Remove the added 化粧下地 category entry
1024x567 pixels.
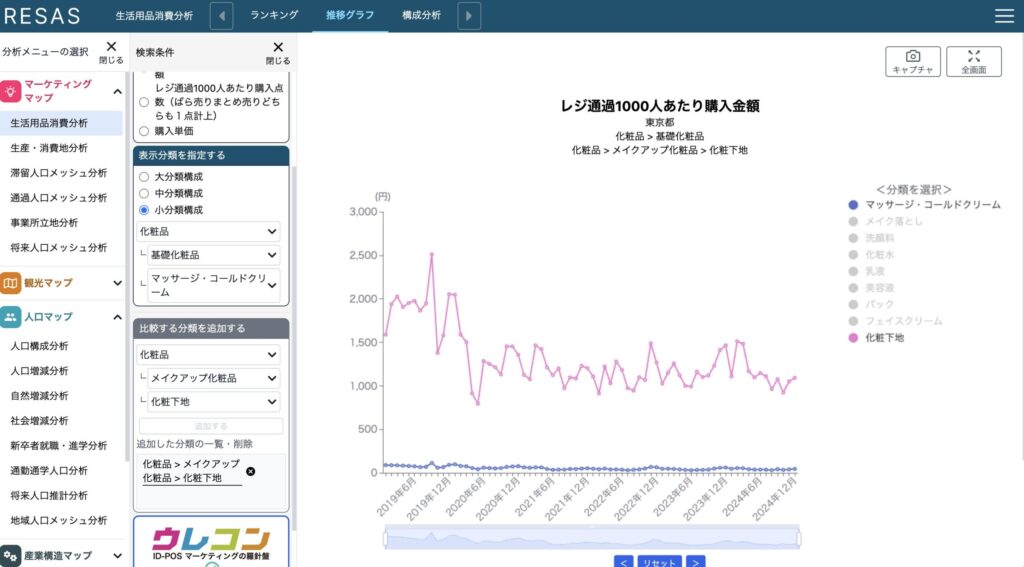[x=250, y=471]
